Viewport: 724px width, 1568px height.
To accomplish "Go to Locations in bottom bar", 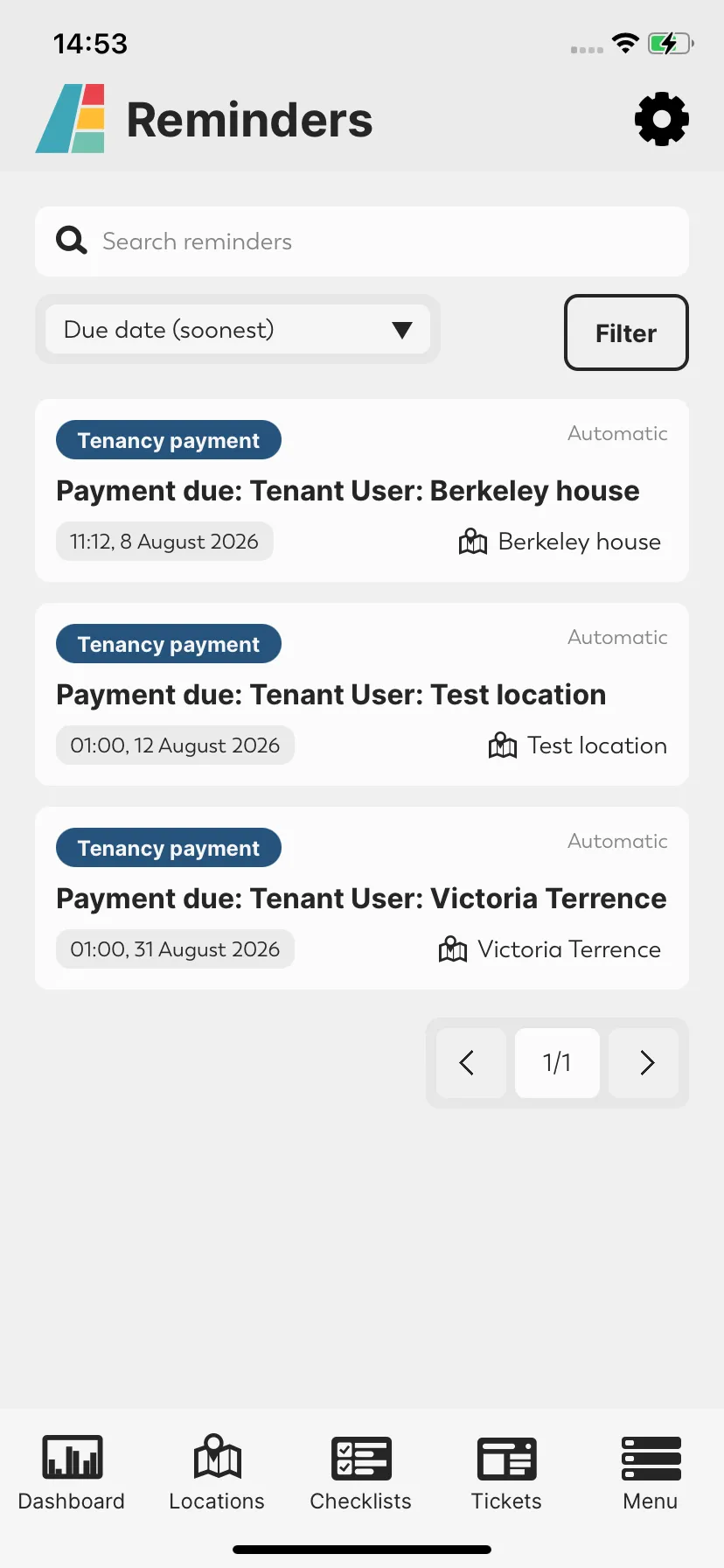I will [x=217, y=1474].
